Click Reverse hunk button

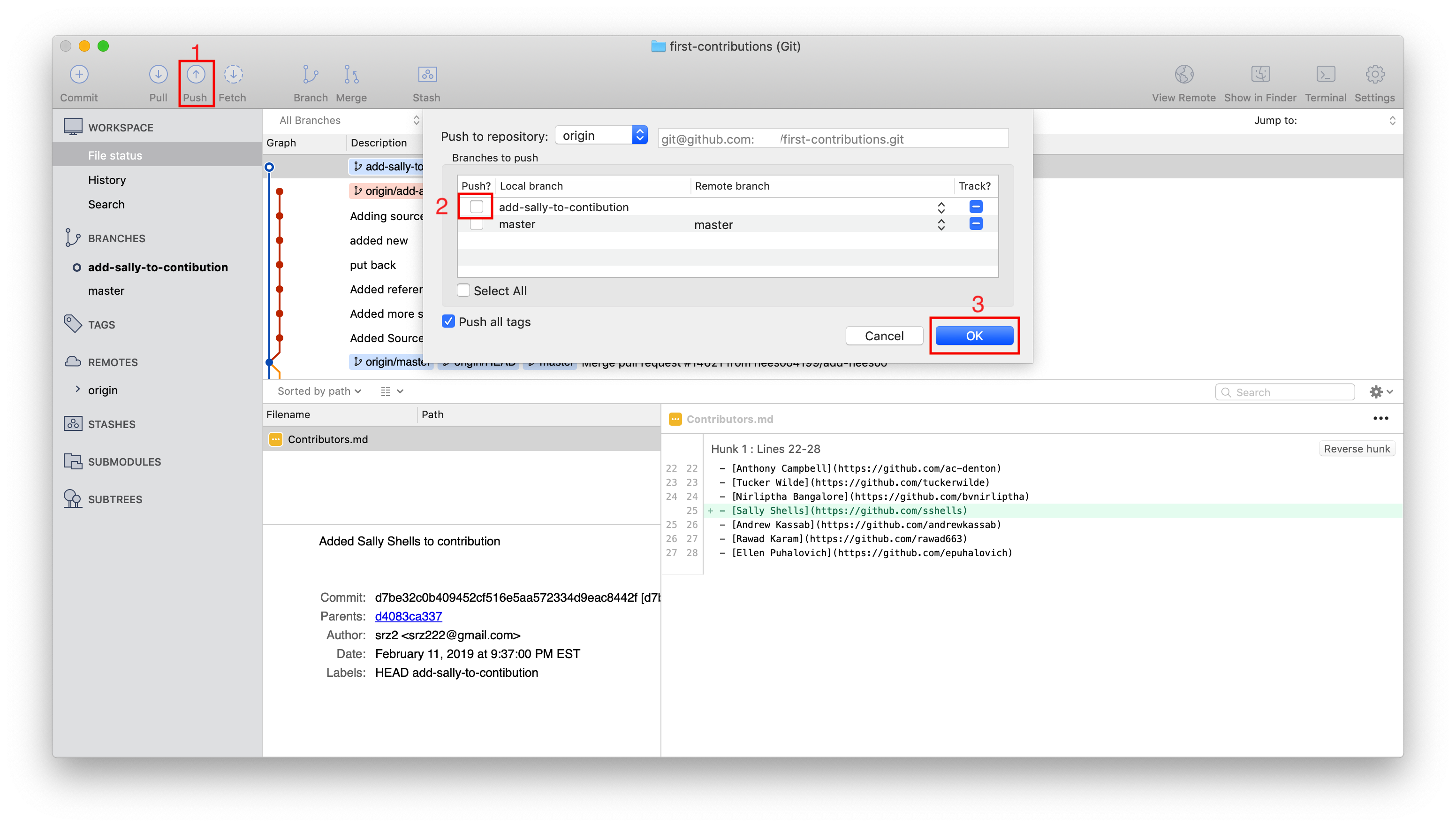[x=1356, y=449]
